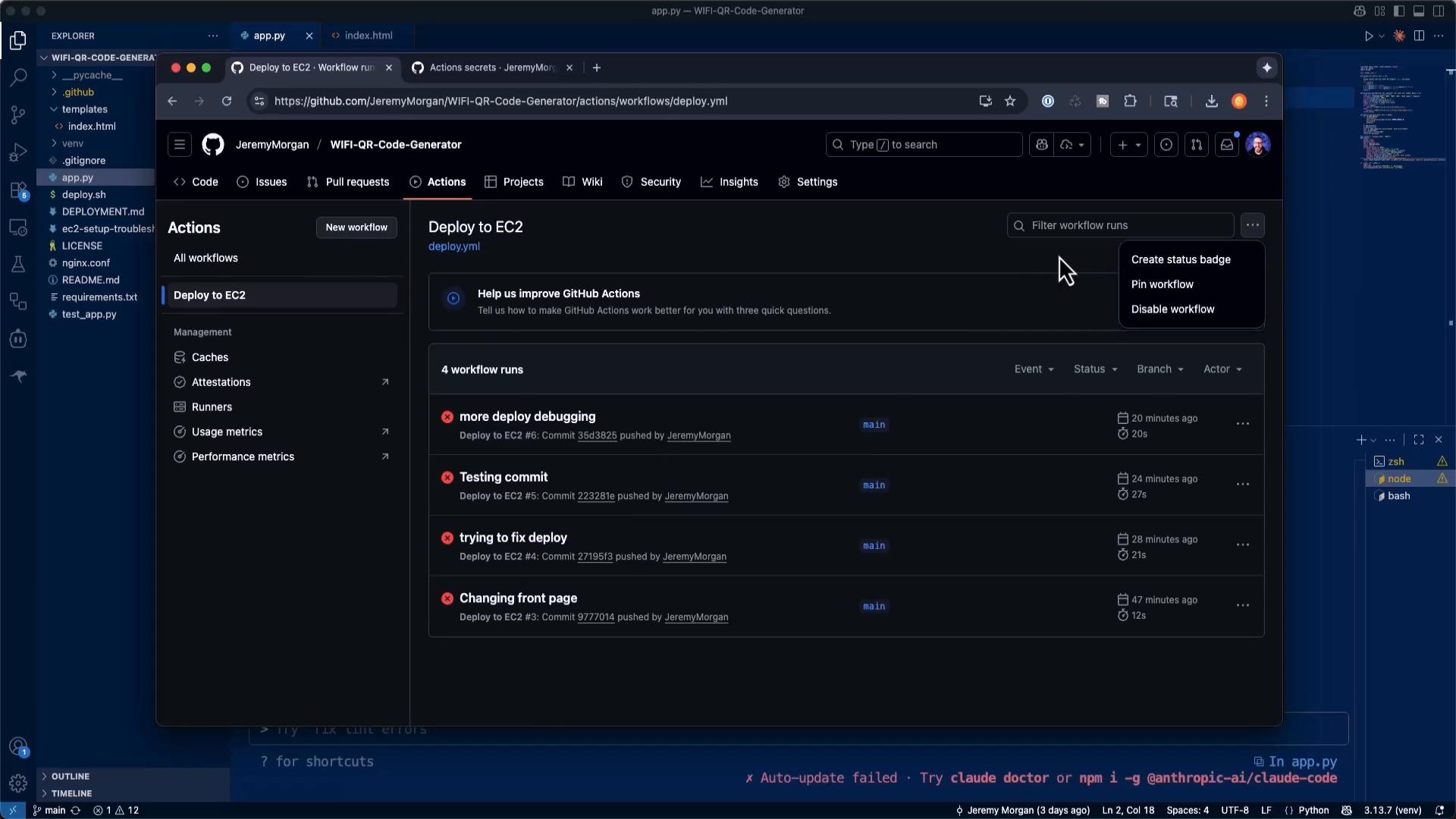
Task: Bookmark this page with star icon
Action: pos(1010,101)
